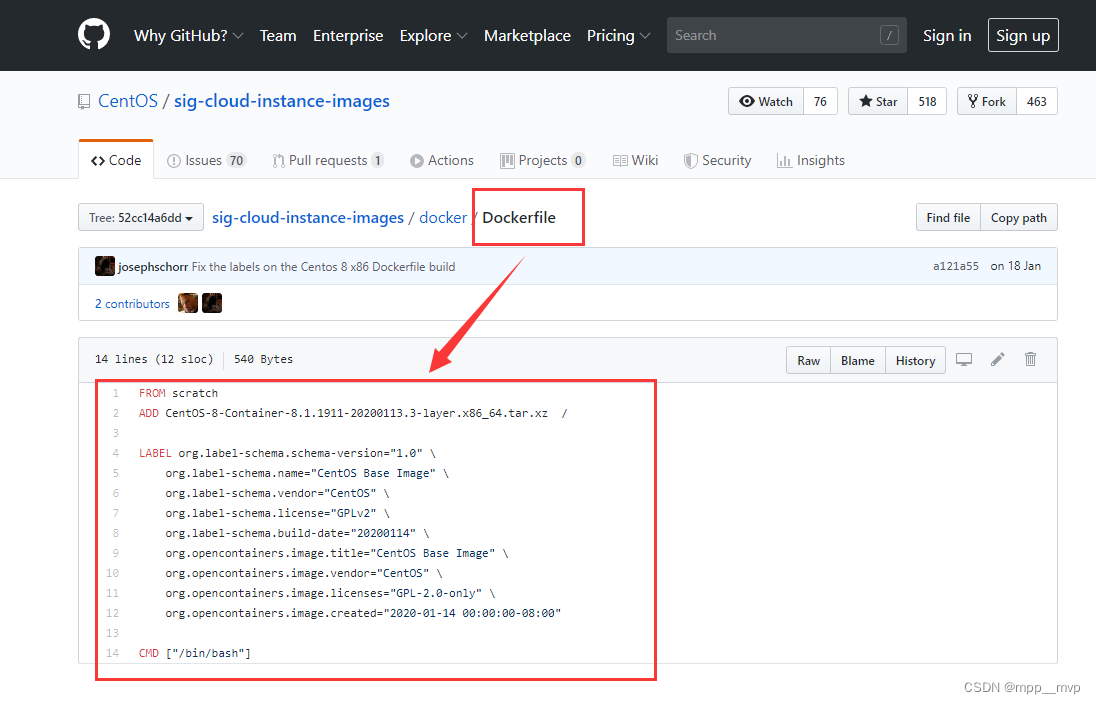
Task: Expand the Explore dropdown menu
Action: (x=433, y=36)
